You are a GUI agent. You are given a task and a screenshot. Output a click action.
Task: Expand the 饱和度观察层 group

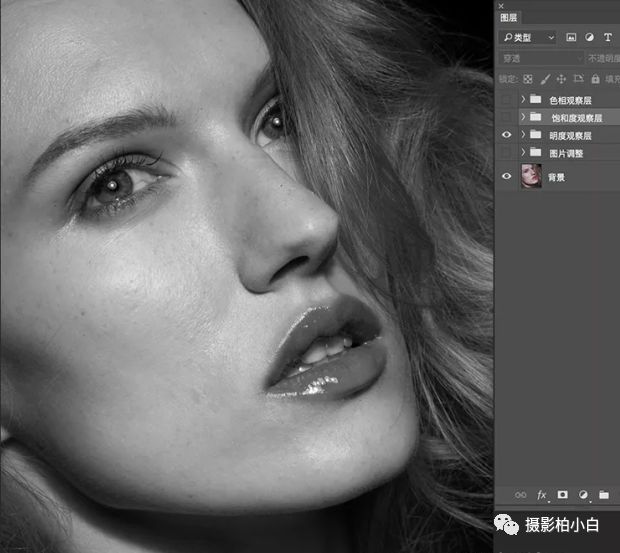[x=523, y=117]
